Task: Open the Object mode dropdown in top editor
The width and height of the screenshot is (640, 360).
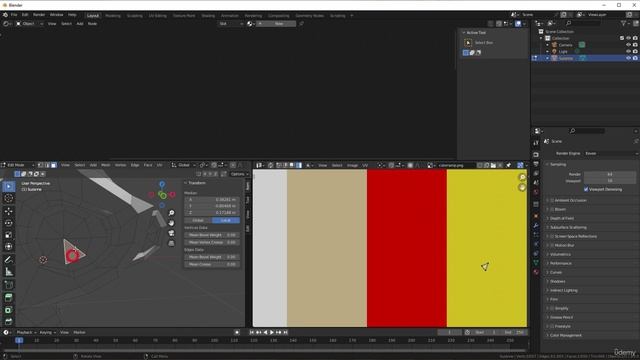Action: (29, 24)
